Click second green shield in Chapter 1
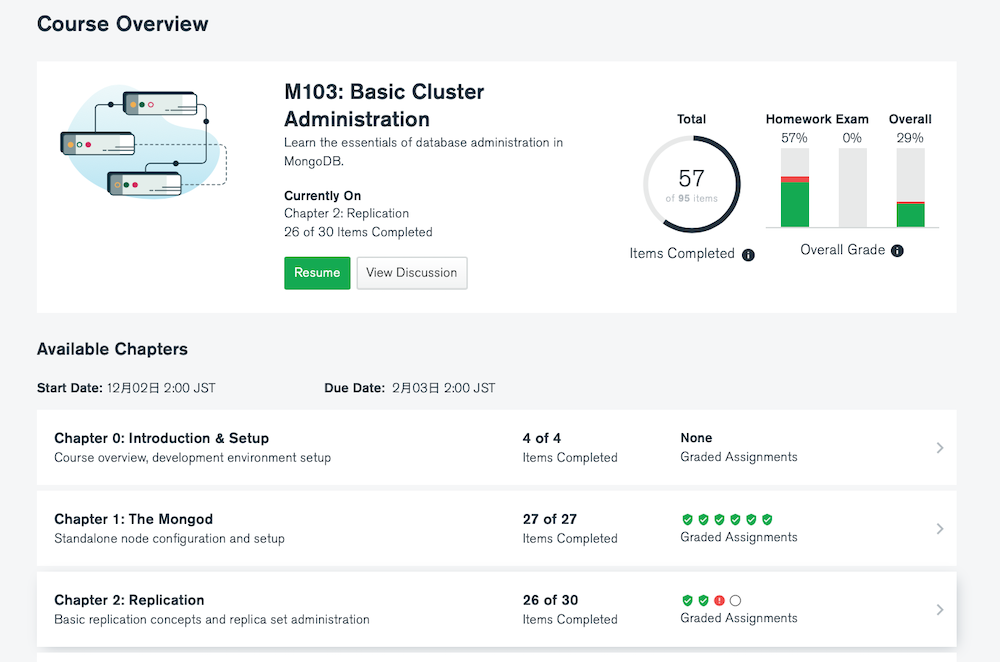This screenshot has height=662, width=1000. pyautogui.click(x=703, y=519)
